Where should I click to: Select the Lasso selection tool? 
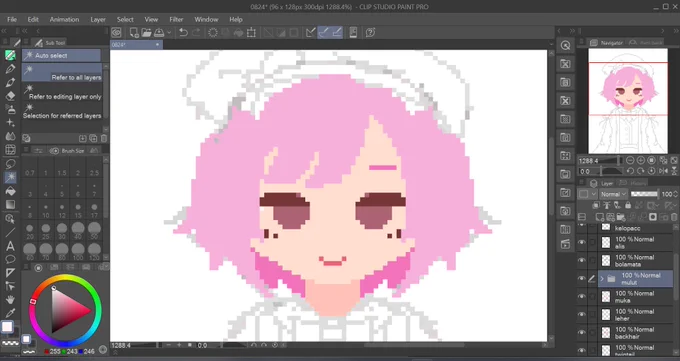pyautogui.click(x=10, y=164)
